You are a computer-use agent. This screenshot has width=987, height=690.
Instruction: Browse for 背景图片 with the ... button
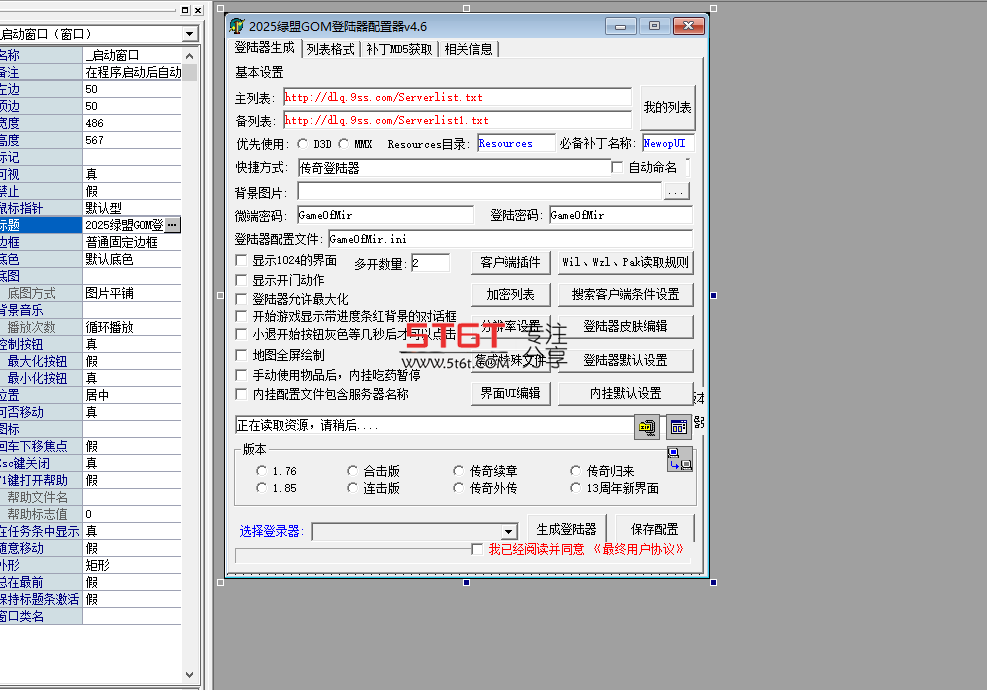point(676,191)
